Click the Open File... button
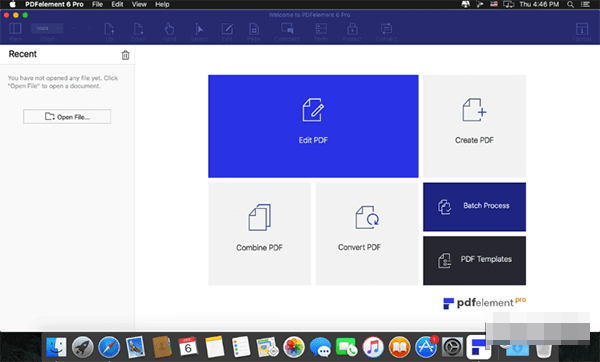The width and height of the screenshot is (600, 362). [x=67, y=117]
